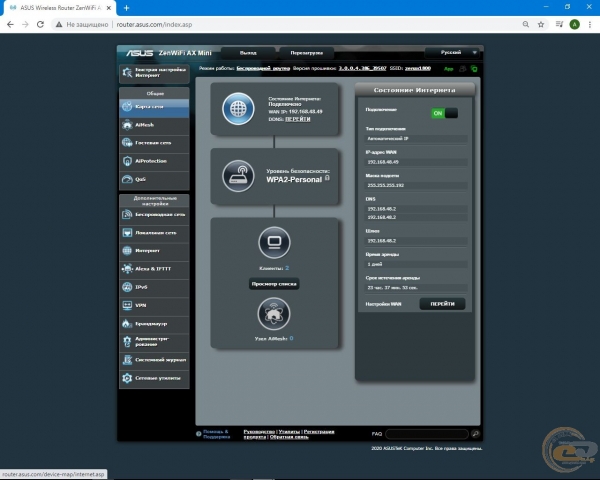Open the browser reading list icon
The height and width of the screenshot is (480, 600).
(x=559, y=24)
